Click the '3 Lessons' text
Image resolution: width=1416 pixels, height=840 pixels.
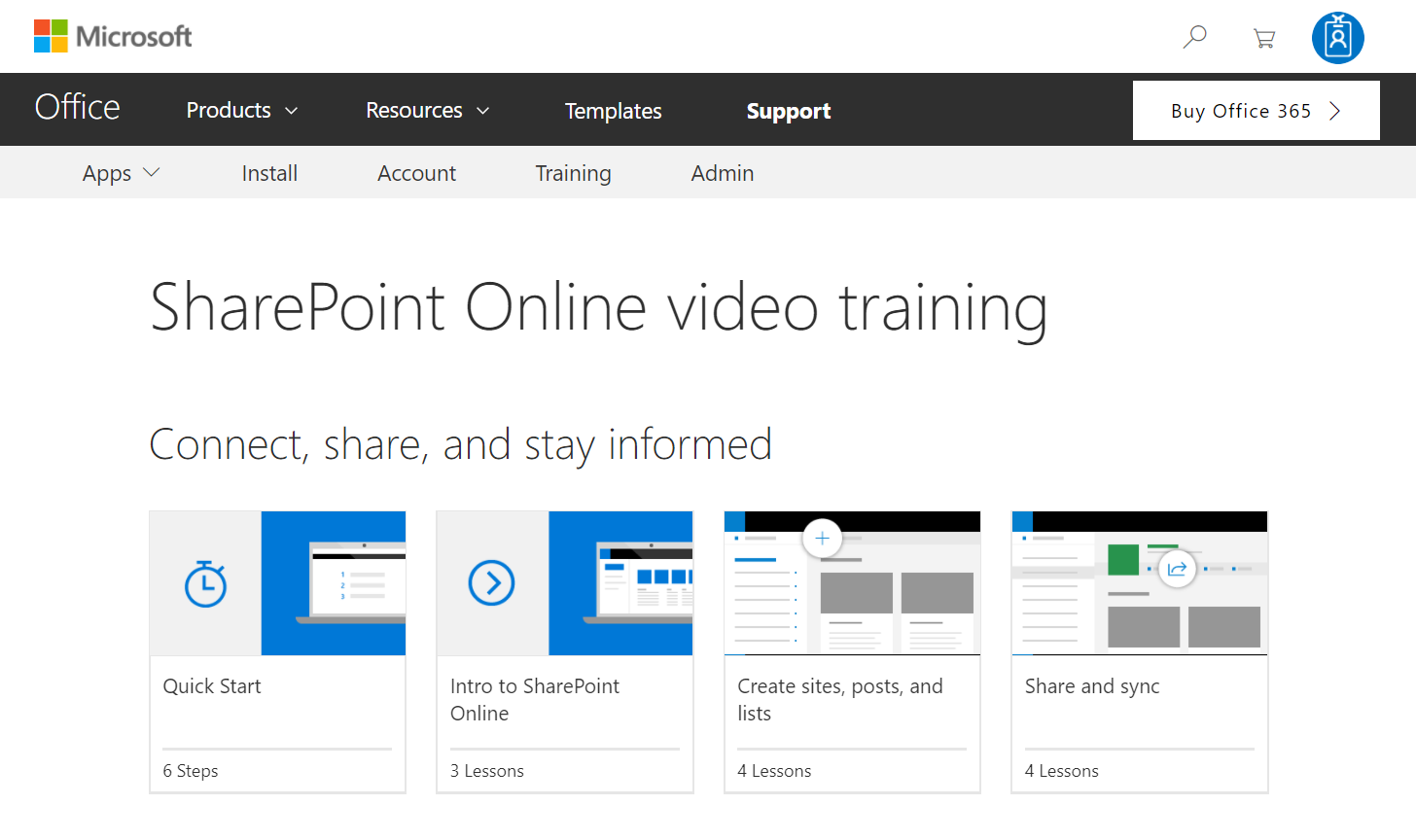point(487,771)
